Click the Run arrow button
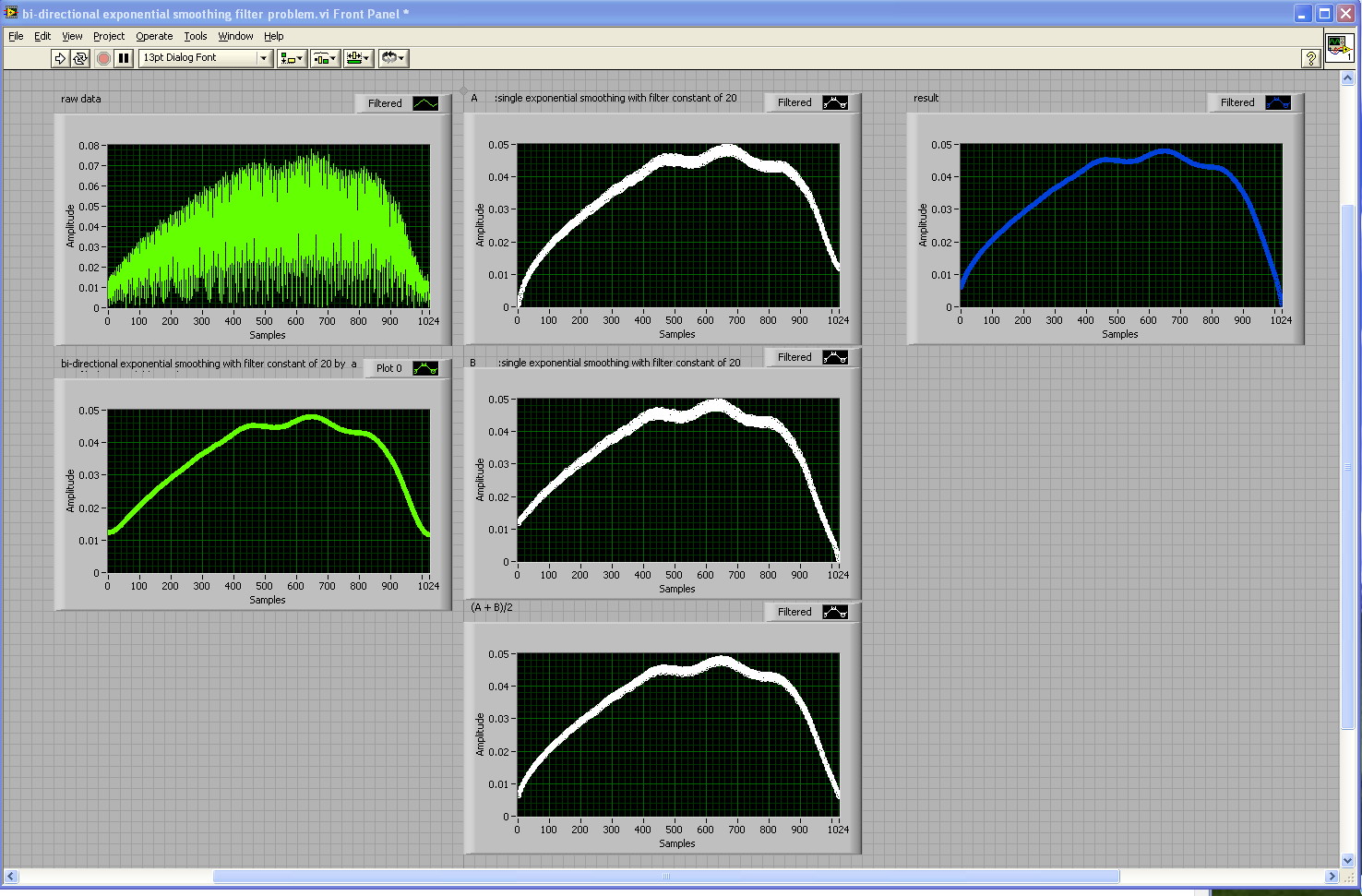The image size is (1362, 896). [60, 58]
